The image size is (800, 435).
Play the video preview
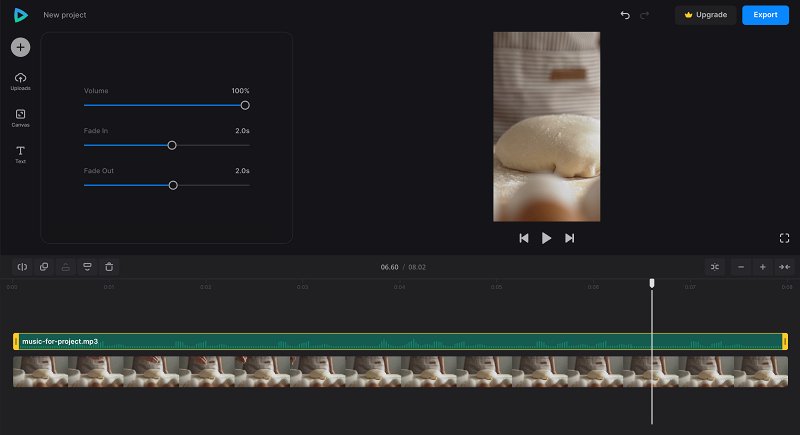(x=546, y=238)
